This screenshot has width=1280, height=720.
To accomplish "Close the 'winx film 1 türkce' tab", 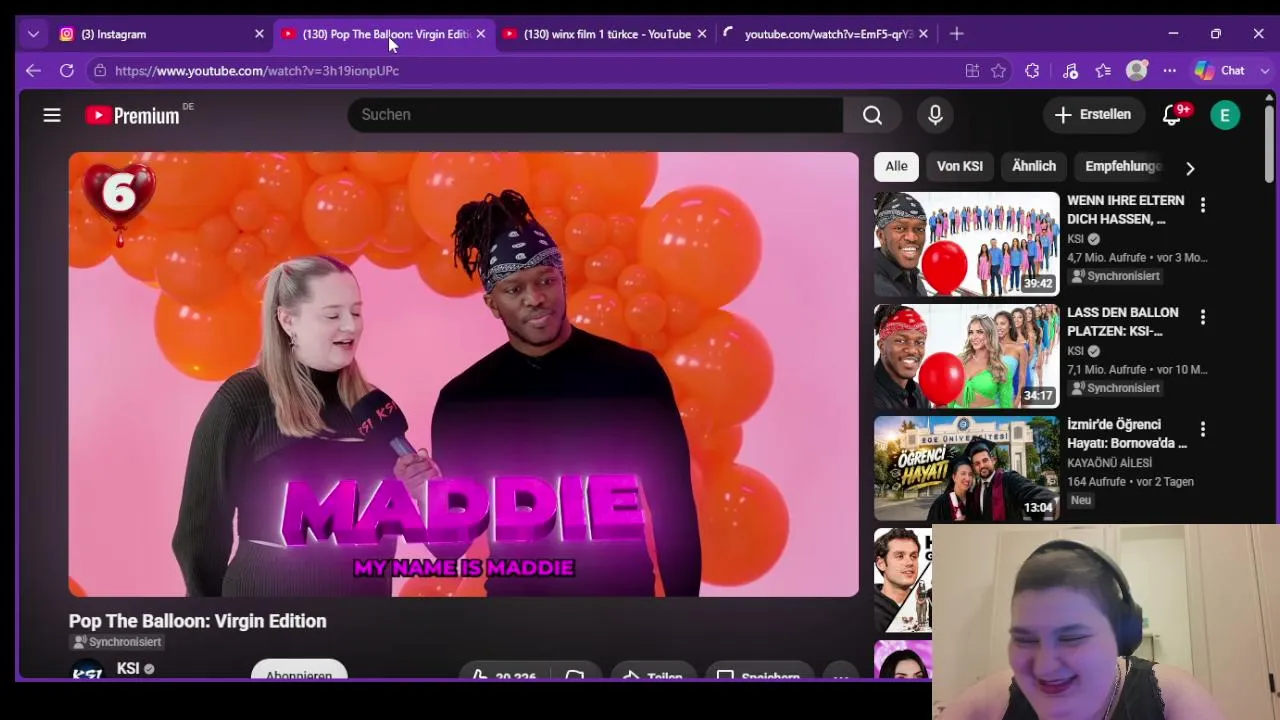I will point(702,34).
